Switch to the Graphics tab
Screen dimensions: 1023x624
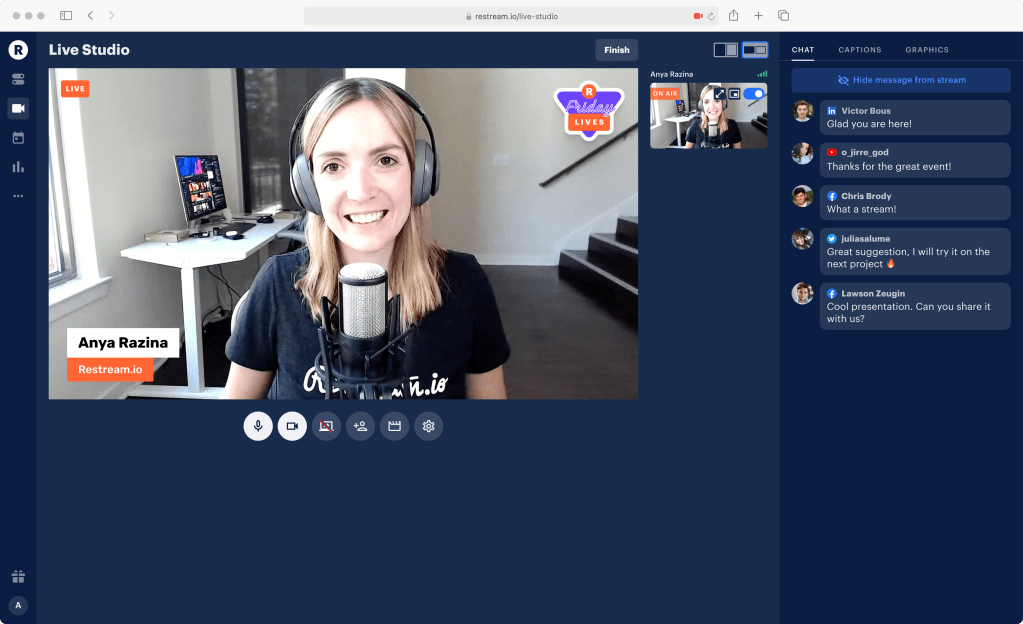(x=926, y=50)
